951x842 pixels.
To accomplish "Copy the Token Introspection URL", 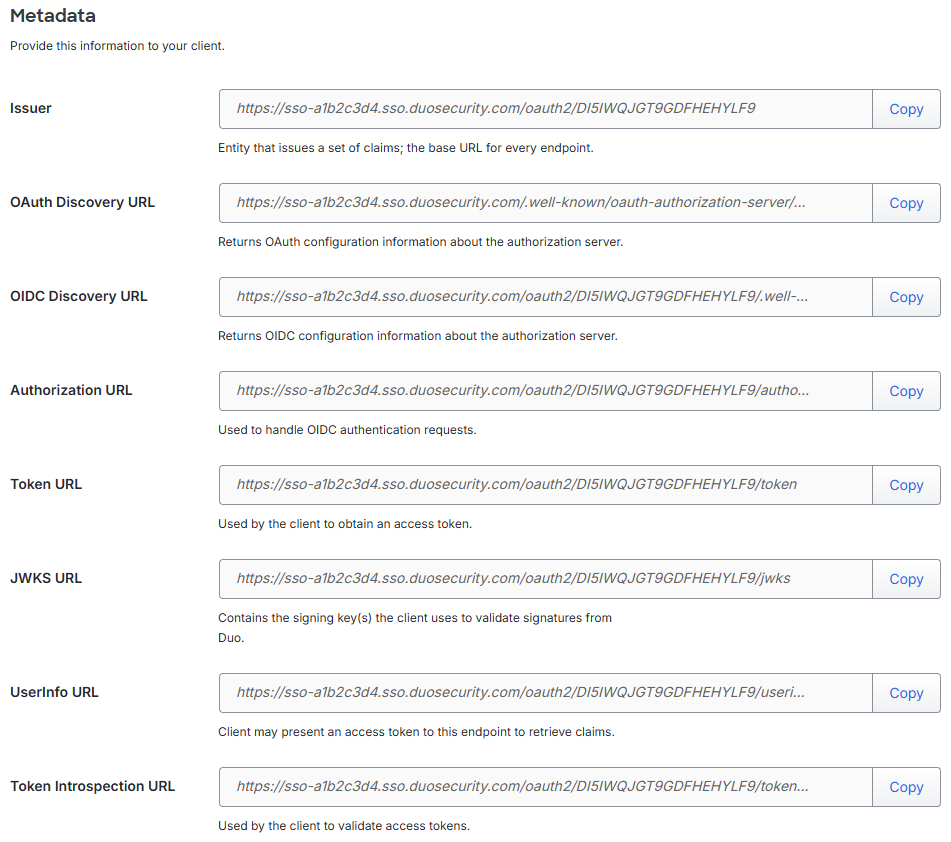I will click(x=905, y=786).
